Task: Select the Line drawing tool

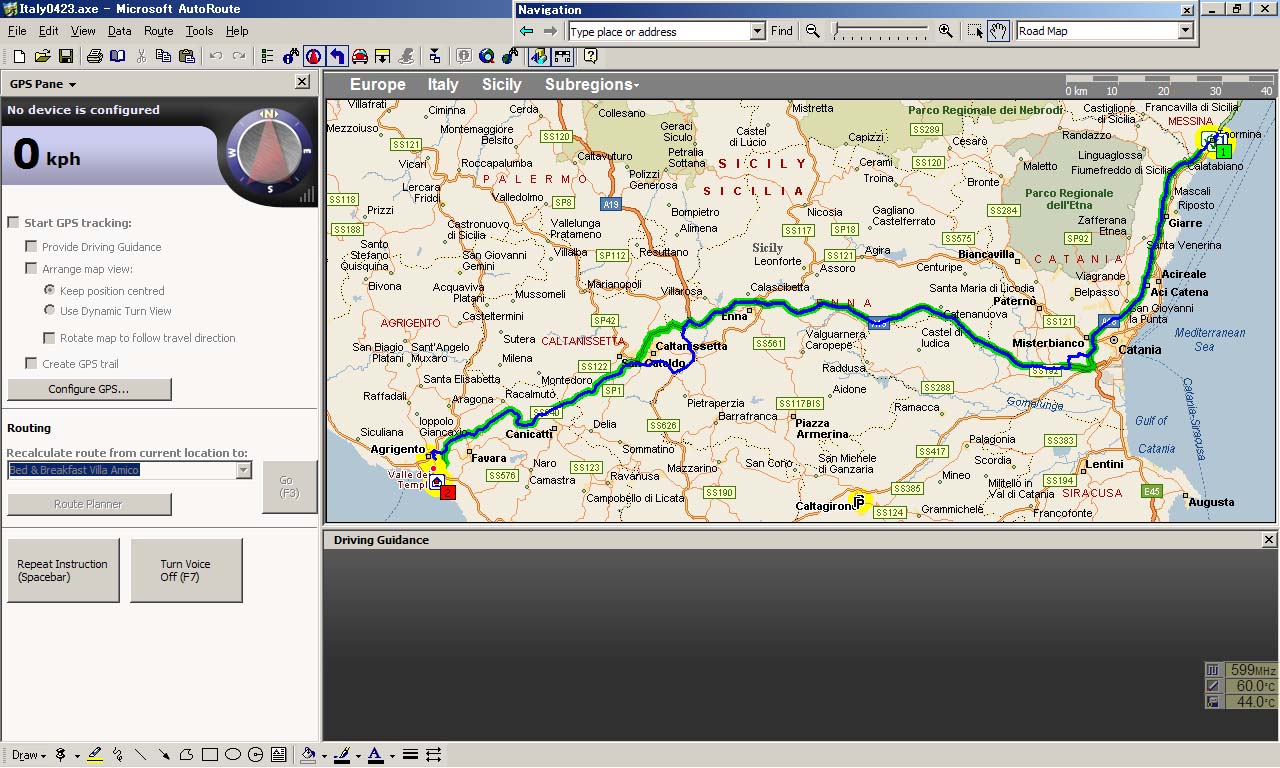Action: 140,755
